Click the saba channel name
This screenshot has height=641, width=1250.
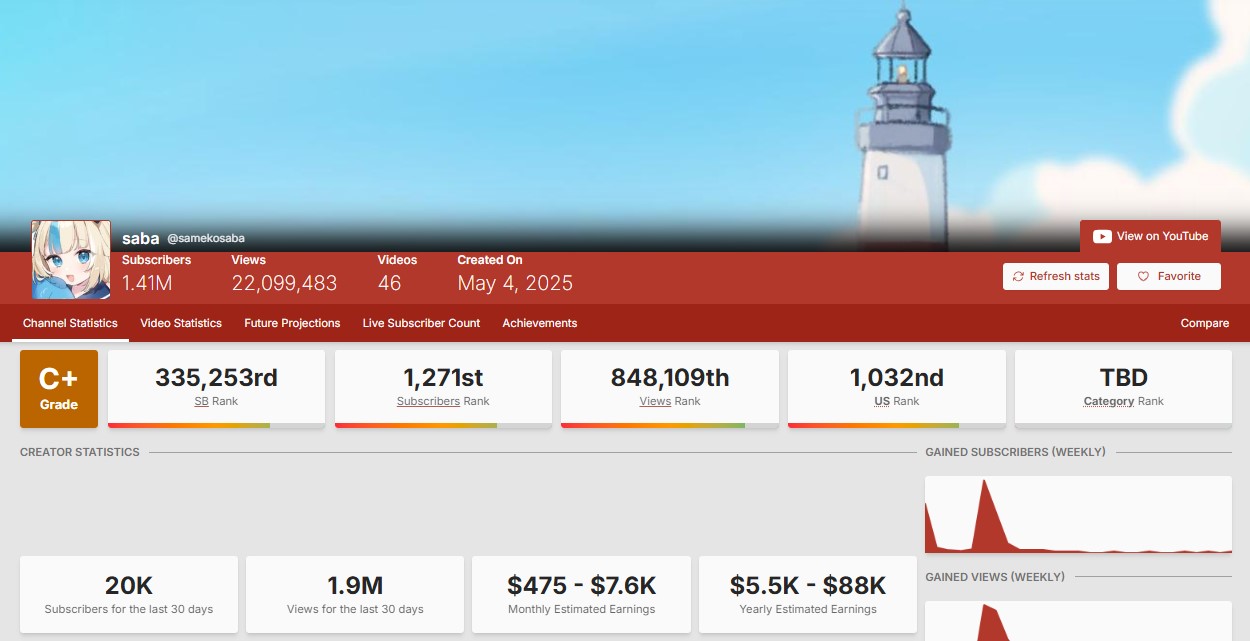[141, 238]
